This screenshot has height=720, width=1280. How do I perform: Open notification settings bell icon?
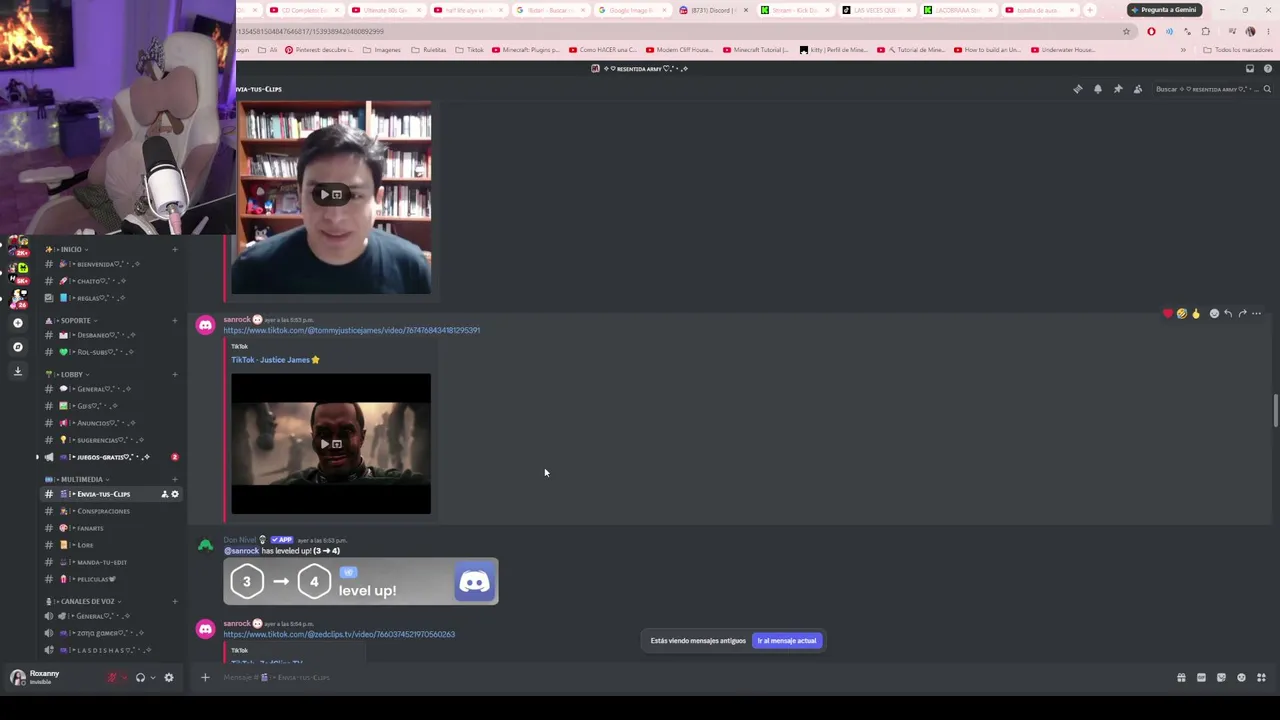[1097, 89]
